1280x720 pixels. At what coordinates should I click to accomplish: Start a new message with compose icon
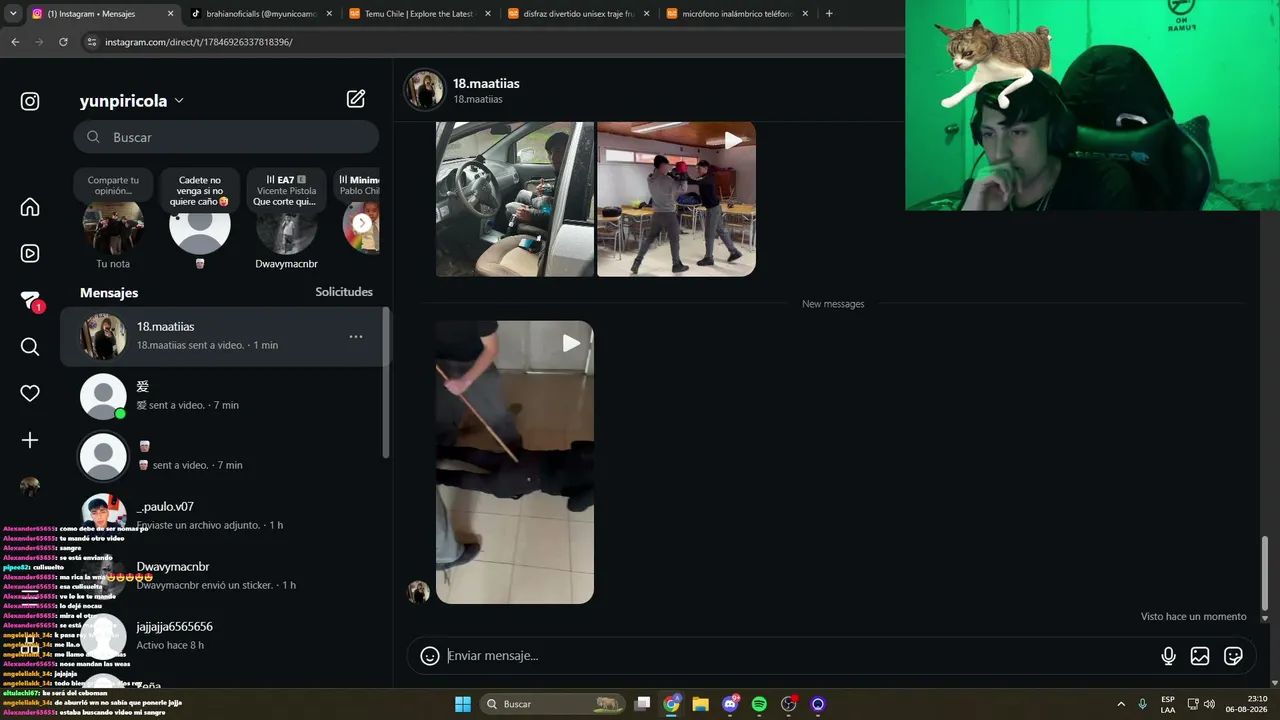tap(356, 98)
